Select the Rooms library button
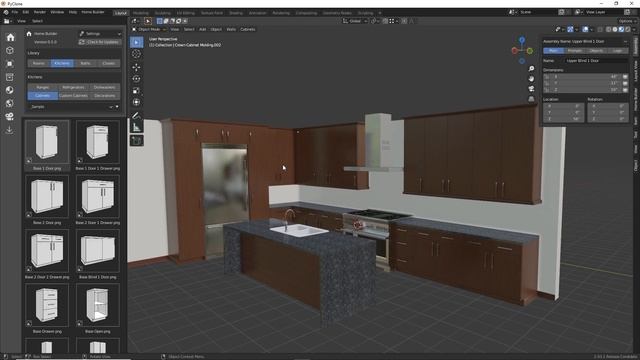Image resolution: width=640 pixels, height=360 pixels. (39, 63)
